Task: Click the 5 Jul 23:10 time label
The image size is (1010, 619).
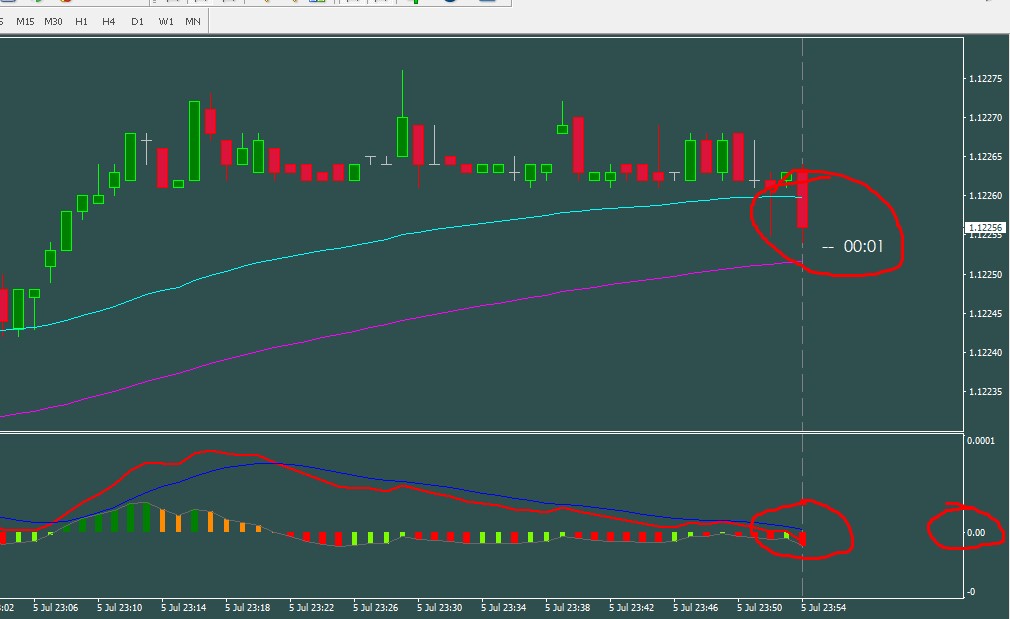Action: [120, 607]
